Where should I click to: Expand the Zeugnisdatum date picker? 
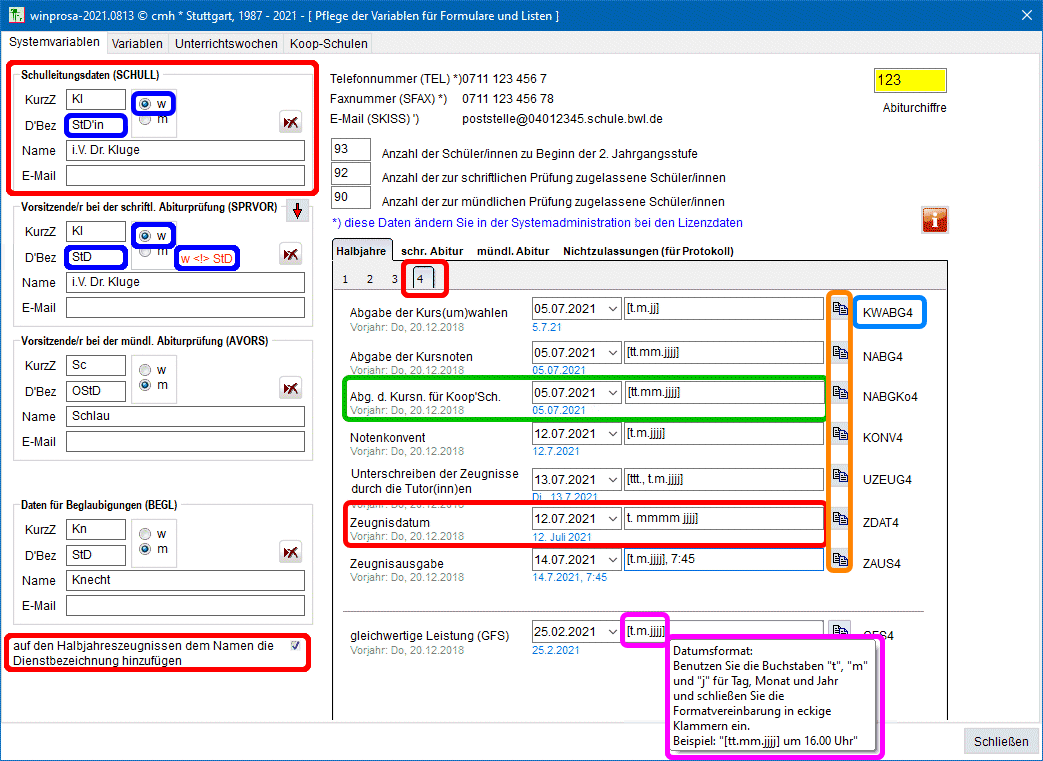(x=613, y=518)
